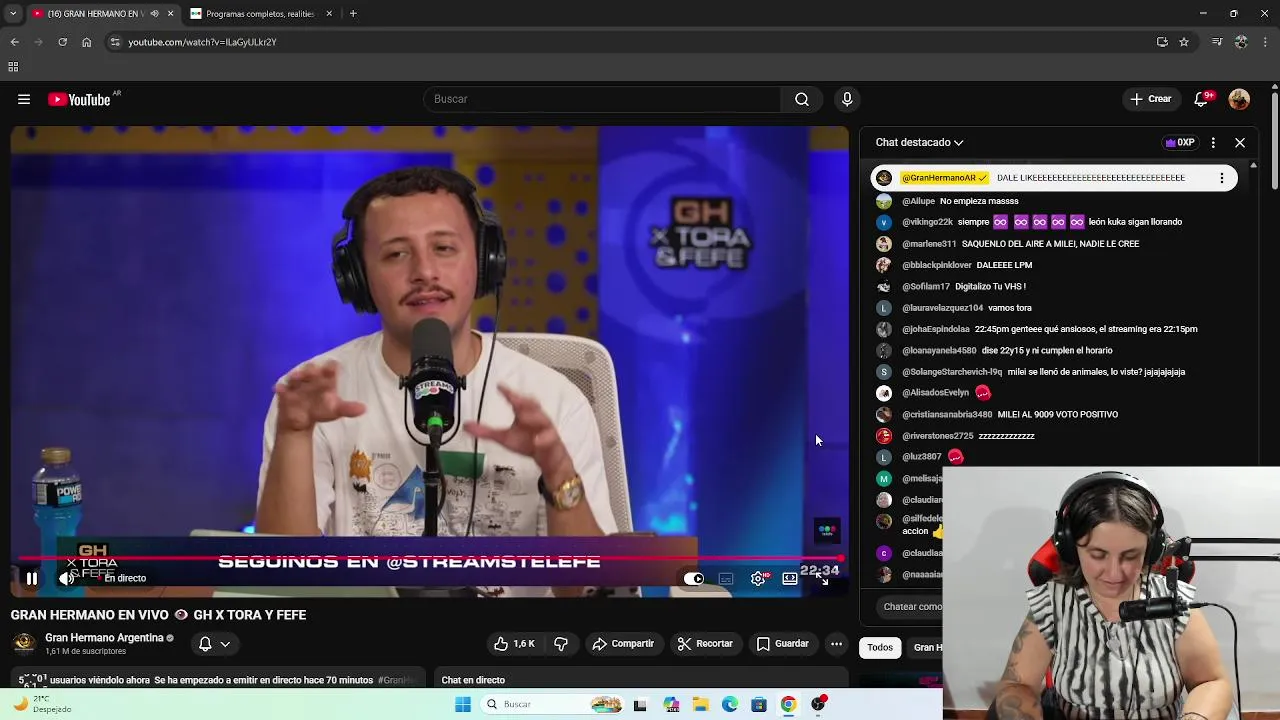Open pinned message options menu
The height and width of the screenshot is (720, 1280).
[x=1221, y=178]
